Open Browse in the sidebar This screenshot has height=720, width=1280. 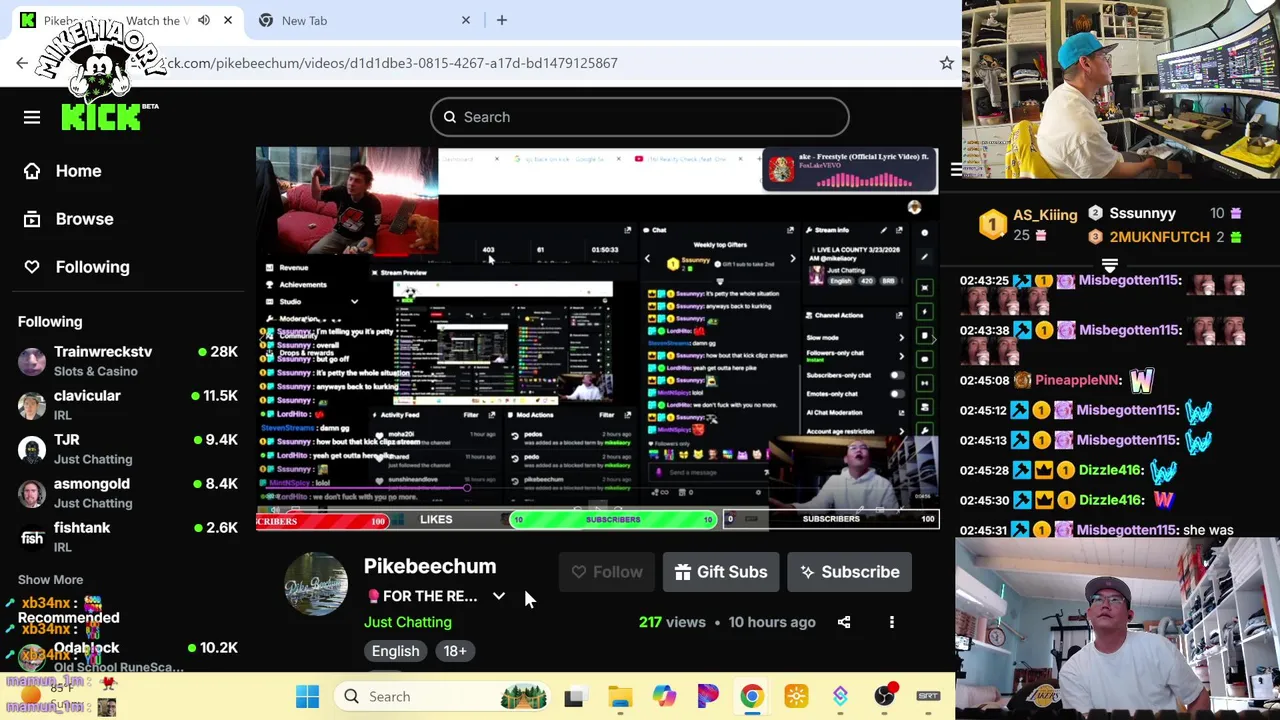click(x=84, y=219)
